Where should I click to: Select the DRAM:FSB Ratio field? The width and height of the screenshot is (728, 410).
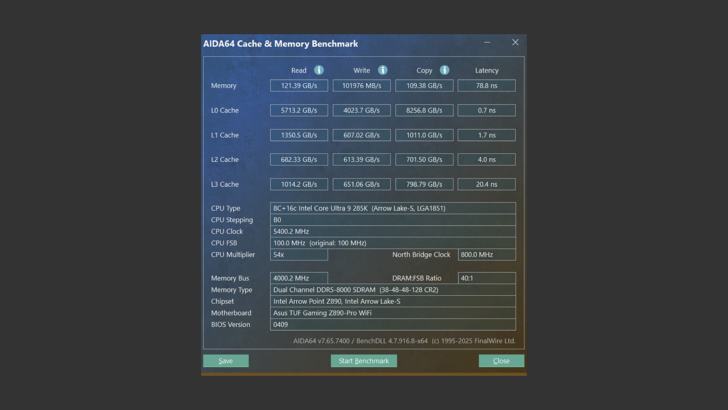click(486, 278)
